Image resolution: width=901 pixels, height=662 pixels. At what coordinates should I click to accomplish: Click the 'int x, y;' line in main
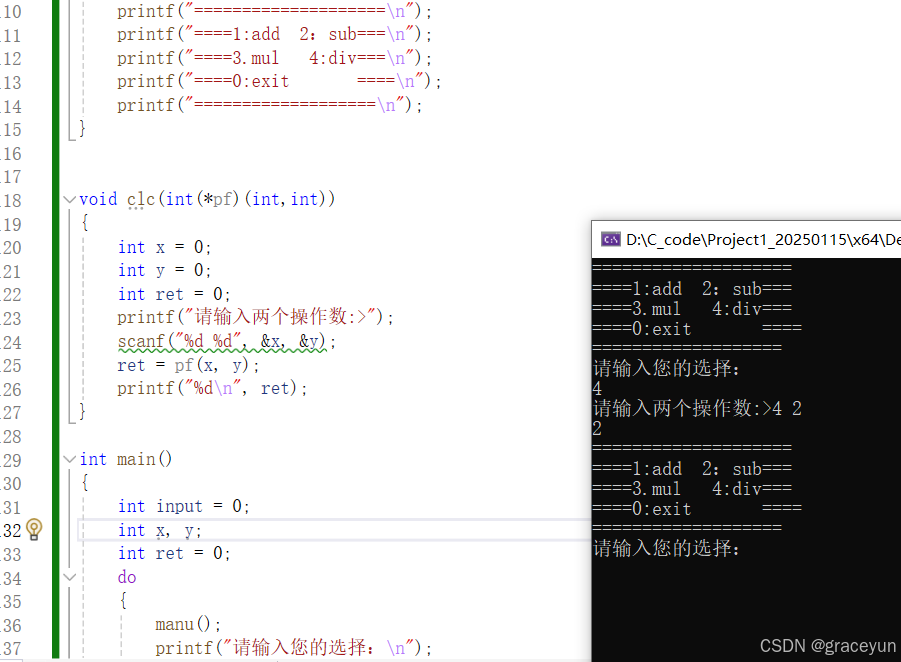click(159, 530)
